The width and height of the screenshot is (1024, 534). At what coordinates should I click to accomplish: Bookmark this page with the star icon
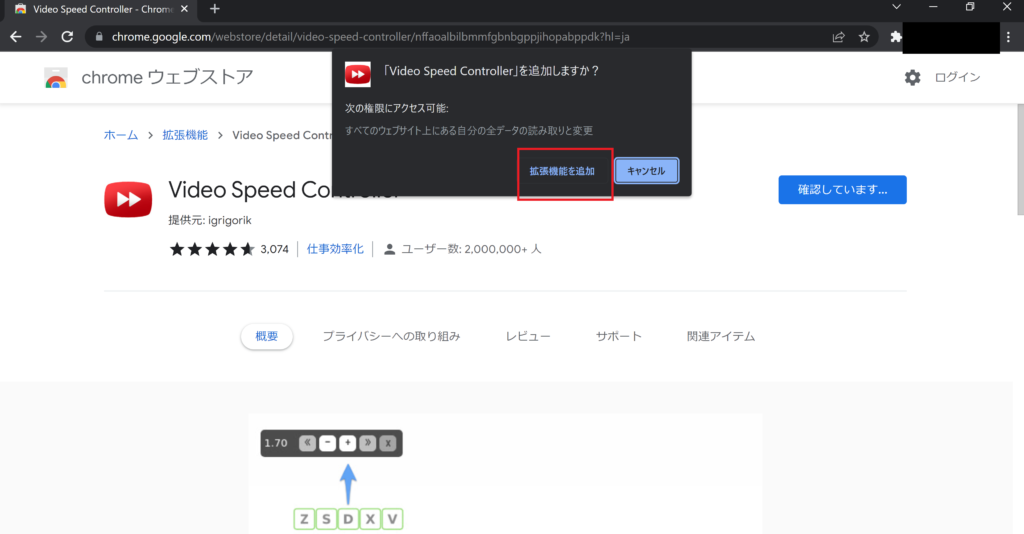click(x=864, y=37)
